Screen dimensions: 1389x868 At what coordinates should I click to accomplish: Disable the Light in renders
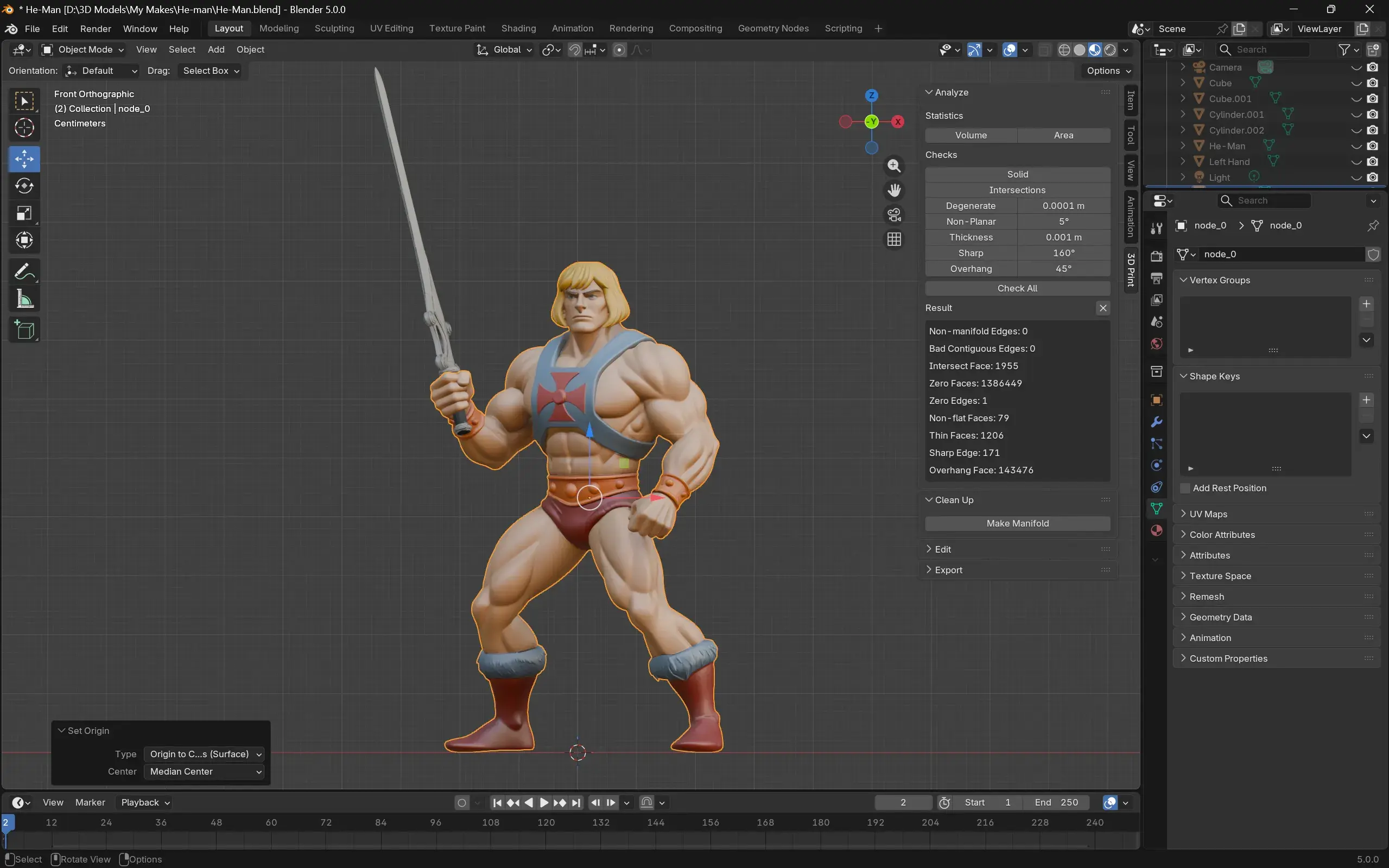pos(1372,178)
